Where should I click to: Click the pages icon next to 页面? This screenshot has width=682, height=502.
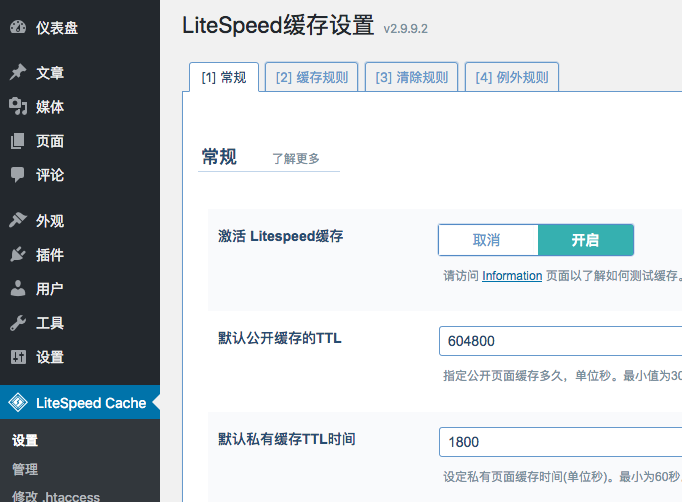(x=18, y=141)
